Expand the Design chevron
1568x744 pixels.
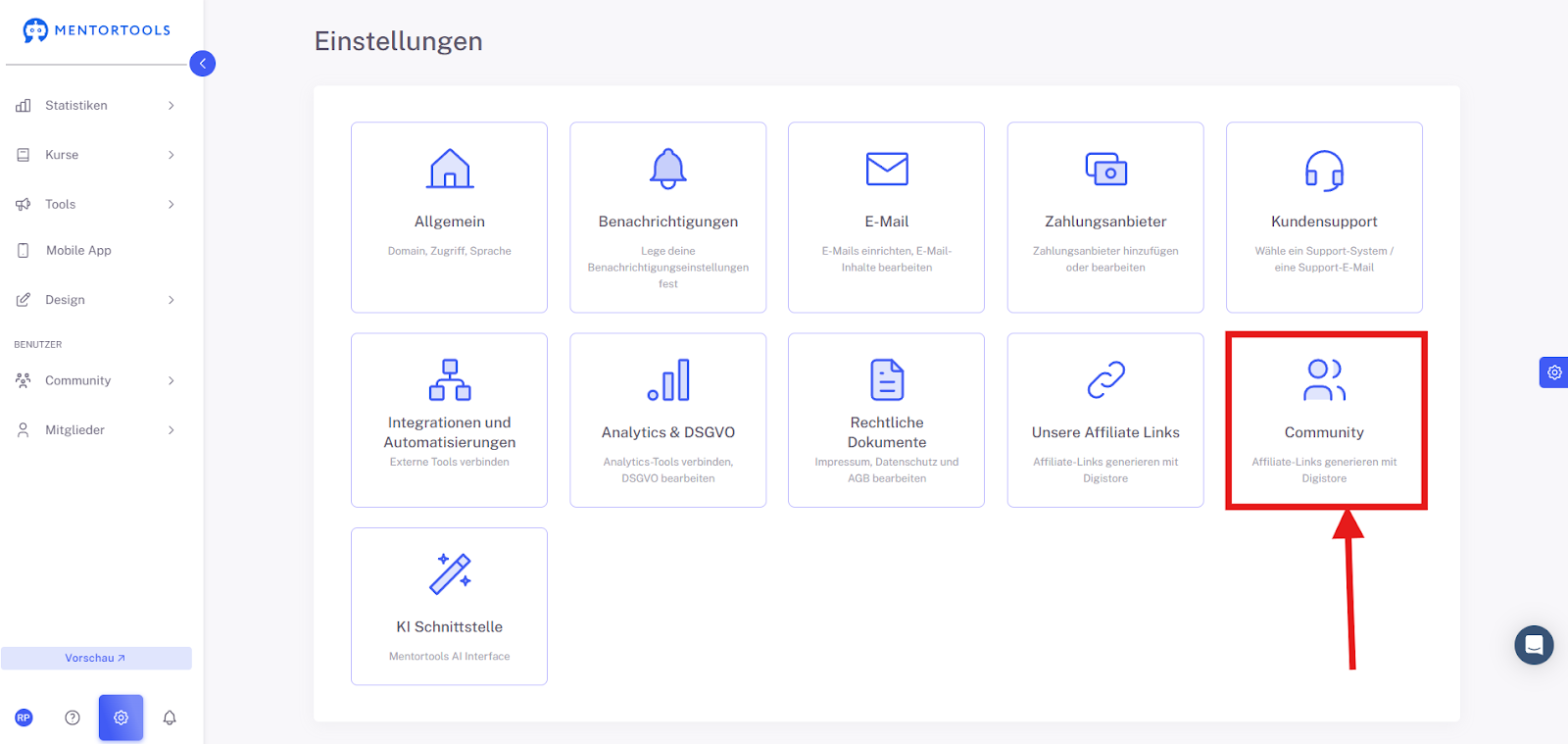pos(171,300)
